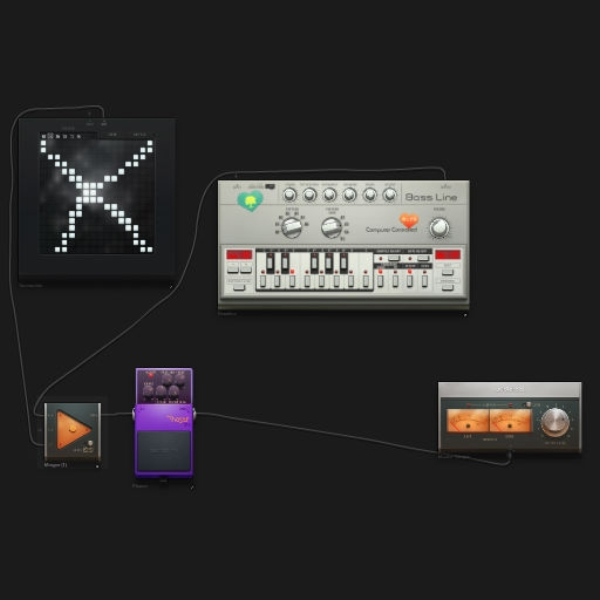
Task: Toggle the Rasselbock pedal footswitch
Action: point(164,451)
